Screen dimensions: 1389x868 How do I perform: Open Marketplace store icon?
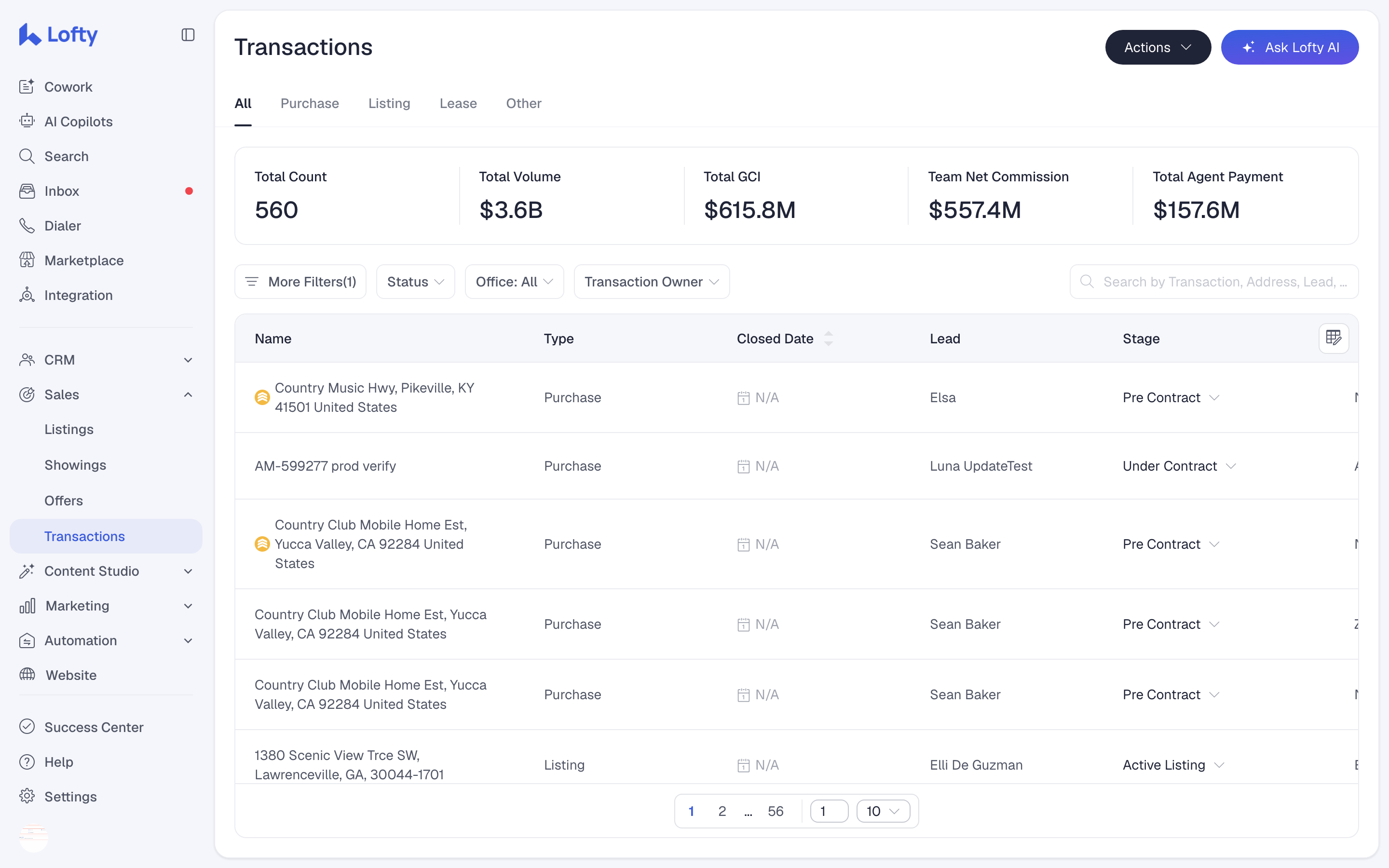[27, 260]
